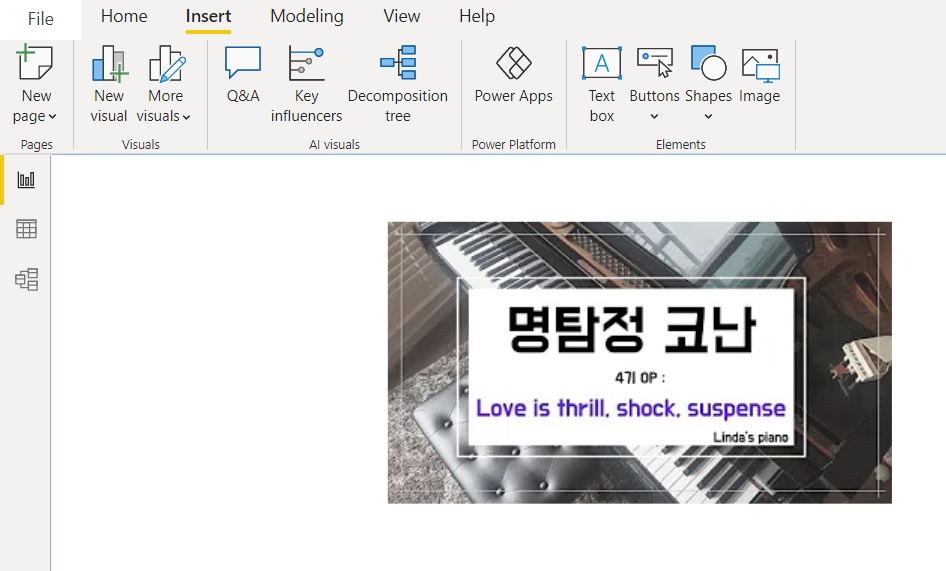
Task: Add a New visual to the canvas
Action: [x=109, y=85]
